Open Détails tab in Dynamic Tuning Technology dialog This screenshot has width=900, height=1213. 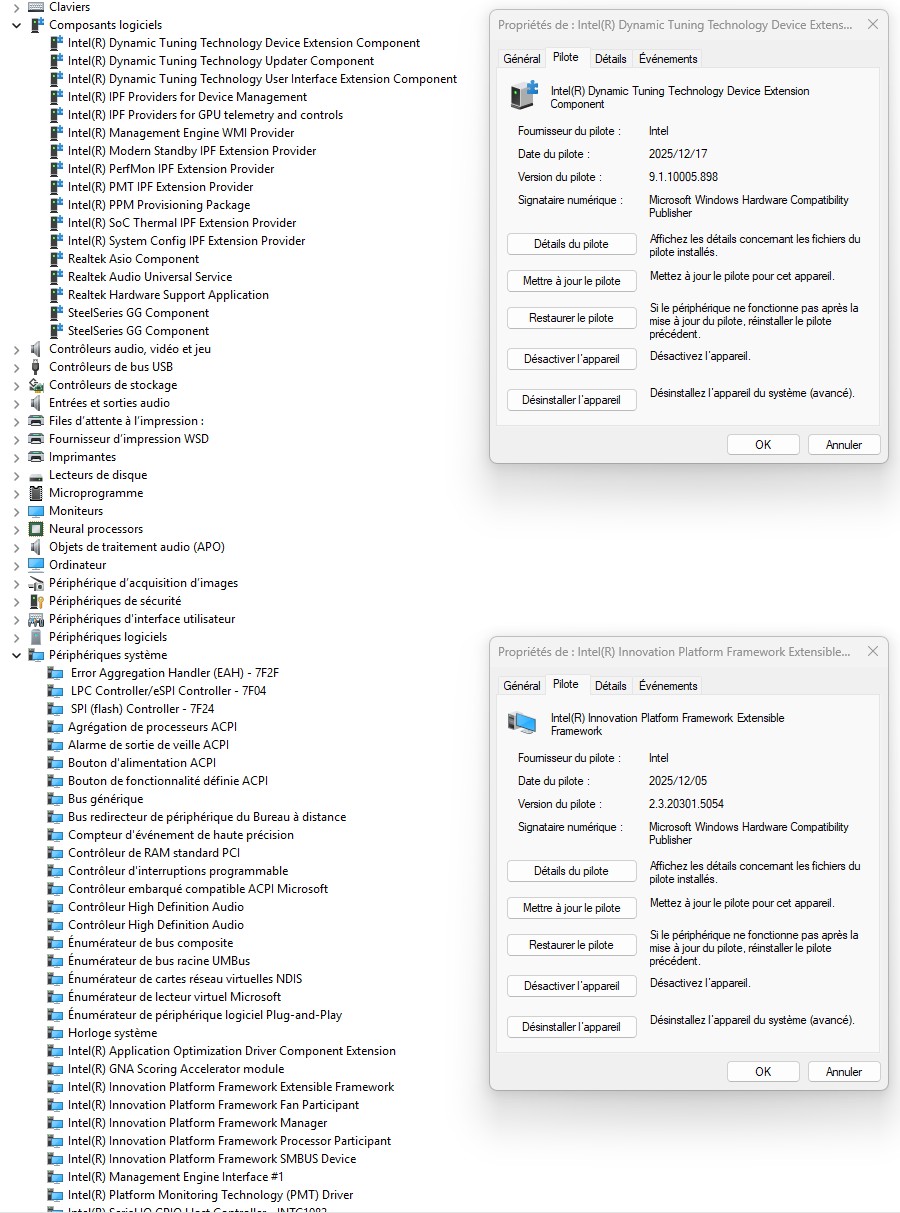tap(610, 59)
